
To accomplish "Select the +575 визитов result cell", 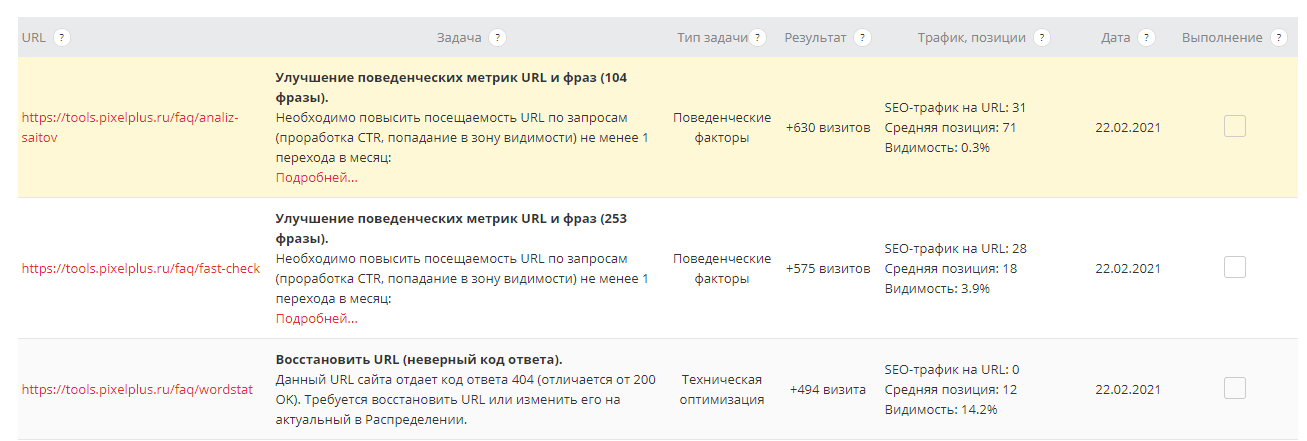I will click(x=828, y=269).
